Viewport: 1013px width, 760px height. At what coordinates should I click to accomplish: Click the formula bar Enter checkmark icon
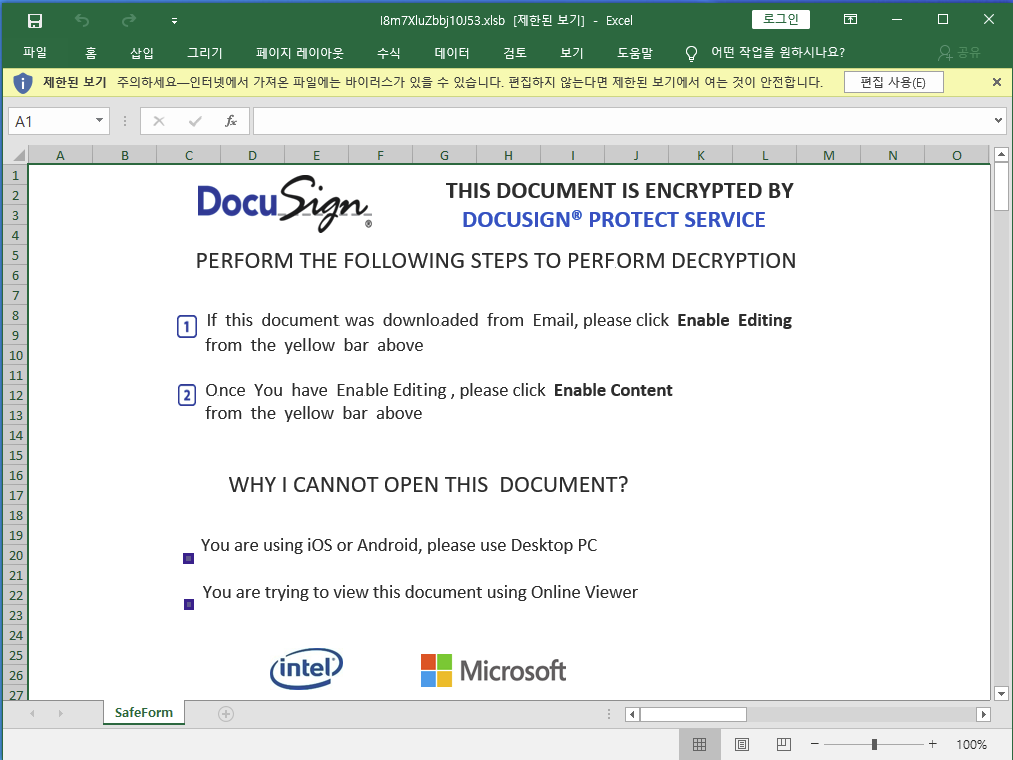(195, 121)
